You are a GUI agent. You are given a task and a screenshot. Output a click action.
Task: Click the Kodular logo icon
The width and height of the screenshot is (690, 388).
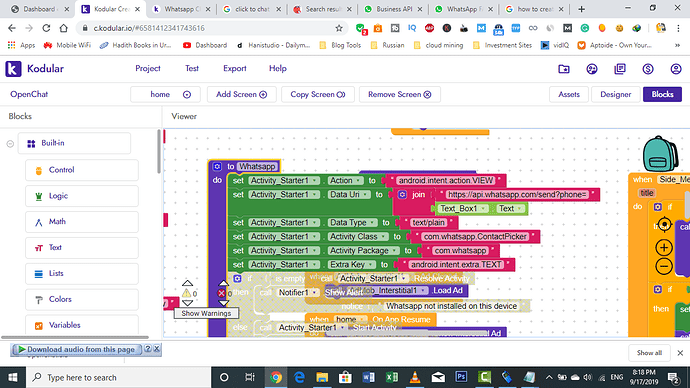coord(13,69)
